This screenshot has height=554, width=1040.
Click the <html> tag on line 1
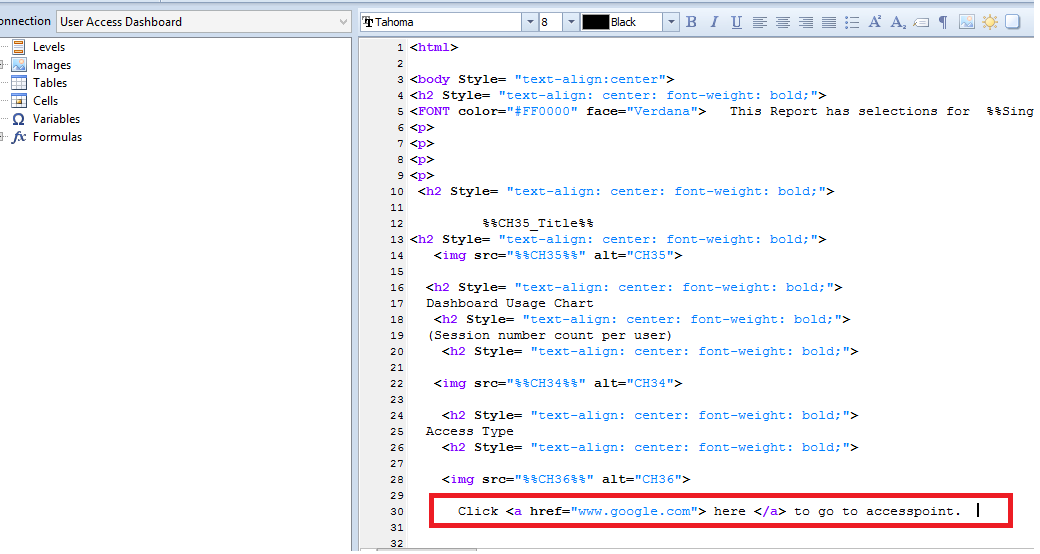pyautogui.click(x=434, y=48)
